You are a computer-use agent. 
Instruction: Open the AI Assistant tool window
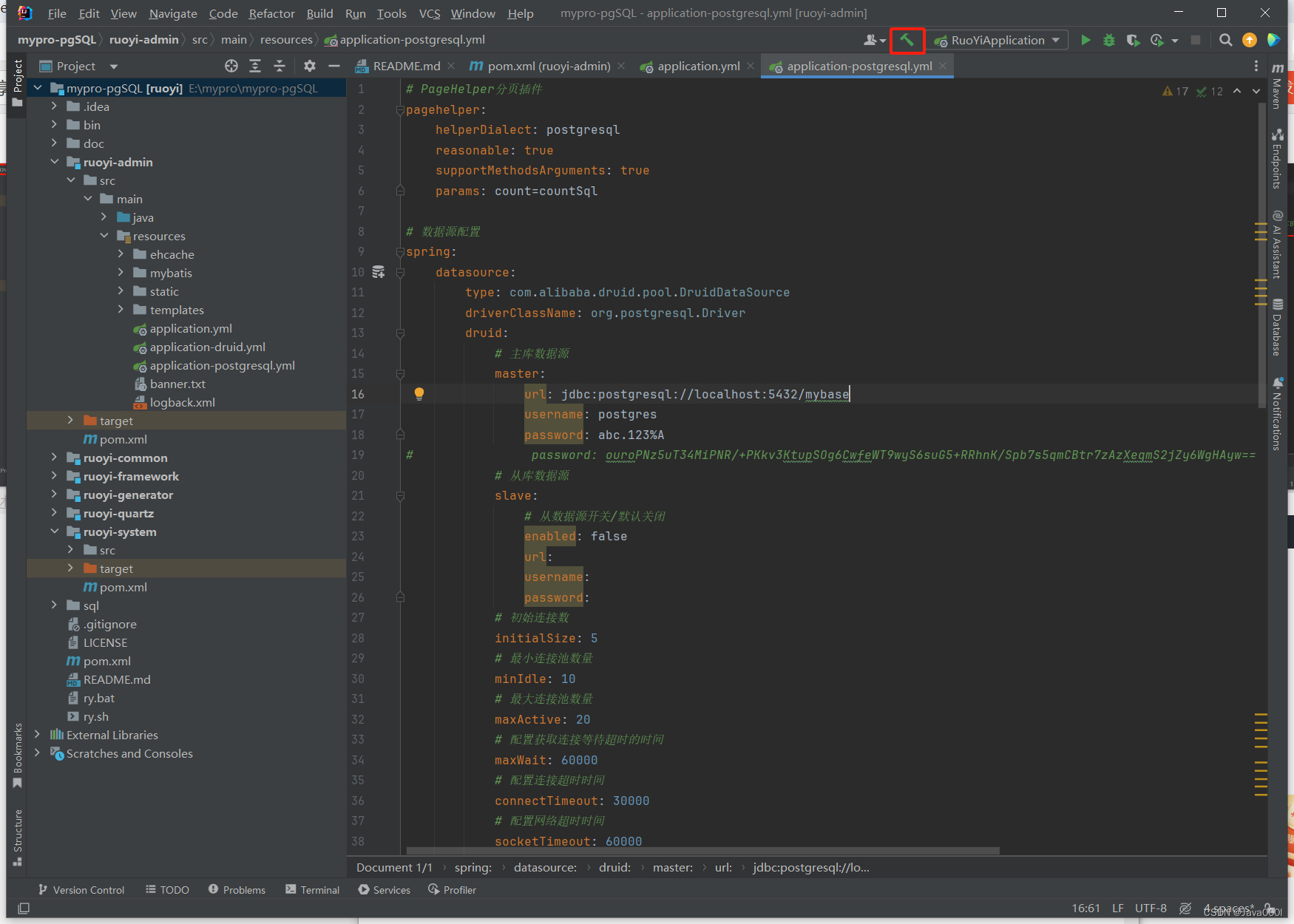1277,244
